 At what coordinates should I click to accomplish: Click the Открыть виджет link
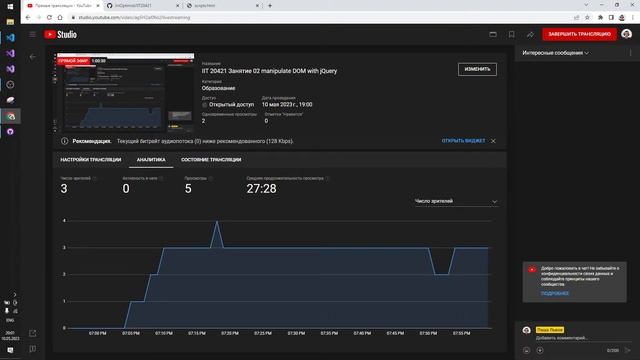pos(463,141)
